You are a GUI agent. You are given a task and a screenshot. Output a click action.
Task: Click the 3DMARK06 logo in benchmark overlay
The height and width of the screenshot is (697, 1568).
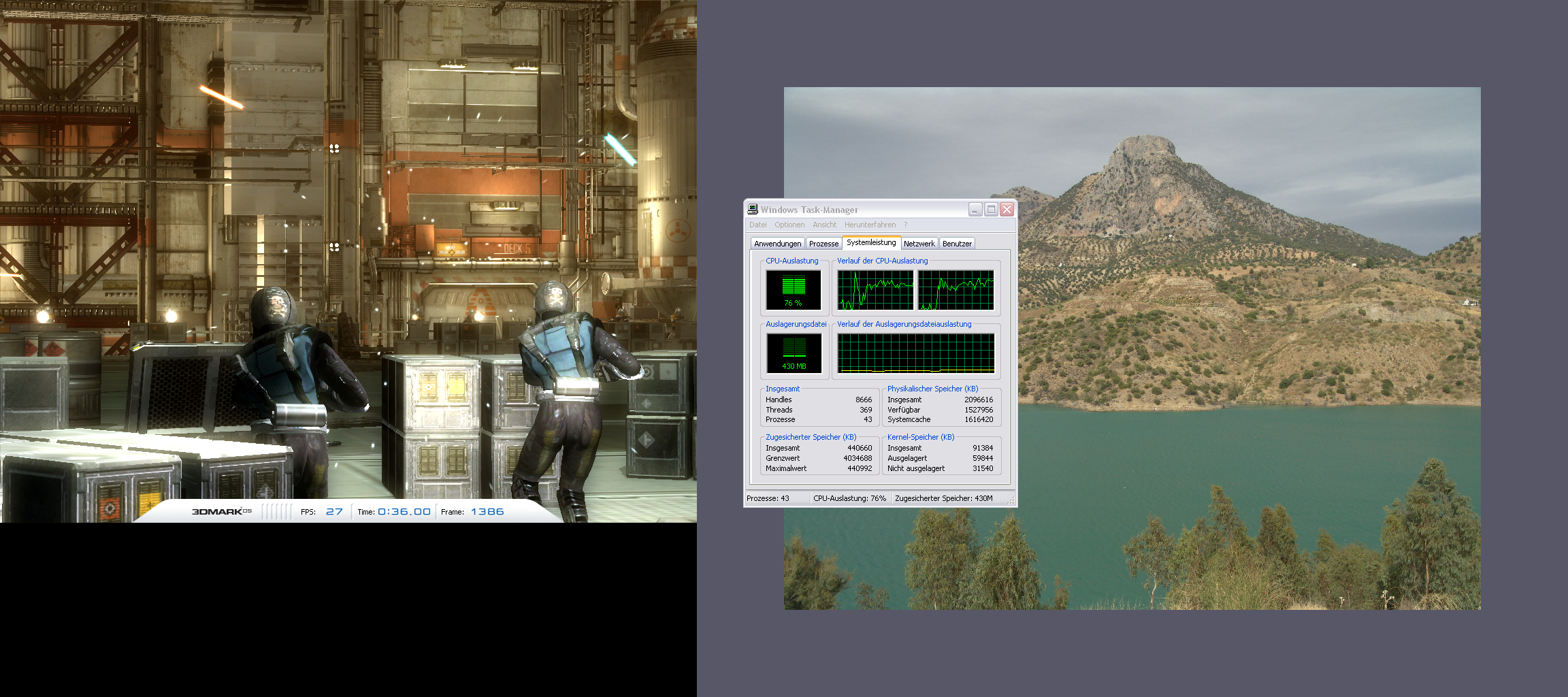point(221,511)
